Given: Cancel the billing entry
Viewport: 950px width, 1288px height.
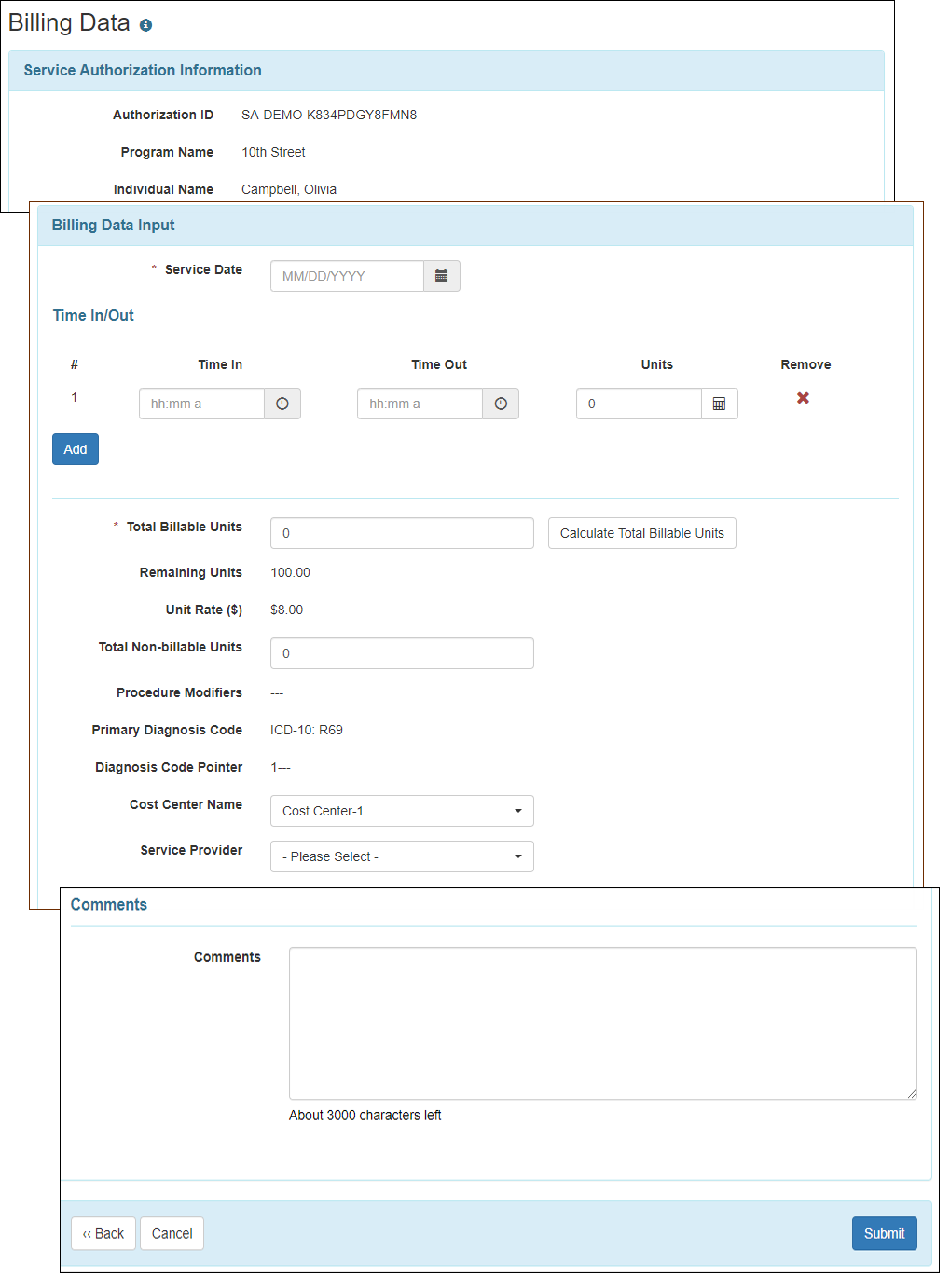Looking at the screenshot, I should coord(172,1233).
